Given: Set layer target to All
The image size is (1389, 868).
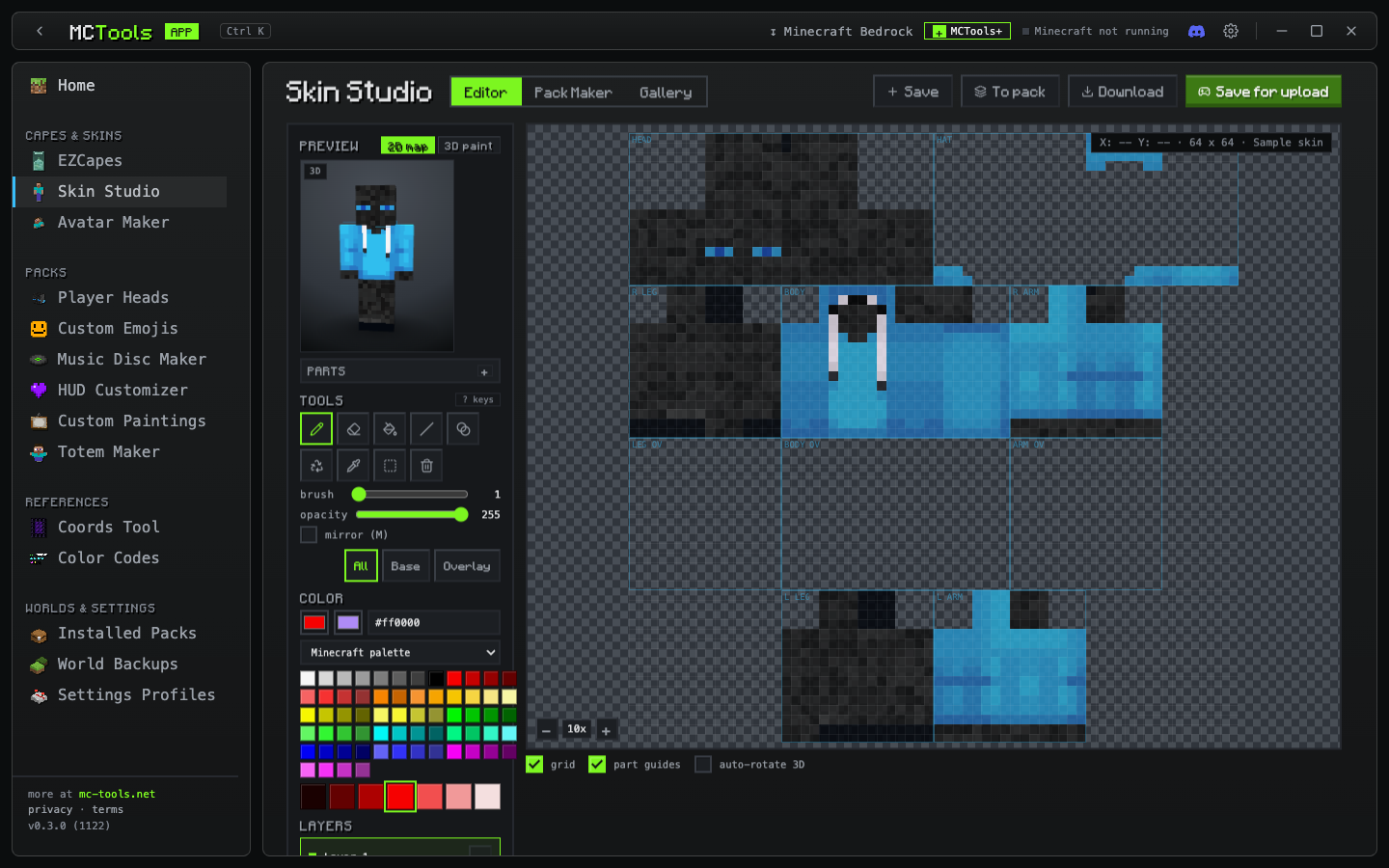Looking at the screenshot, I should click(x=361, y=566).
